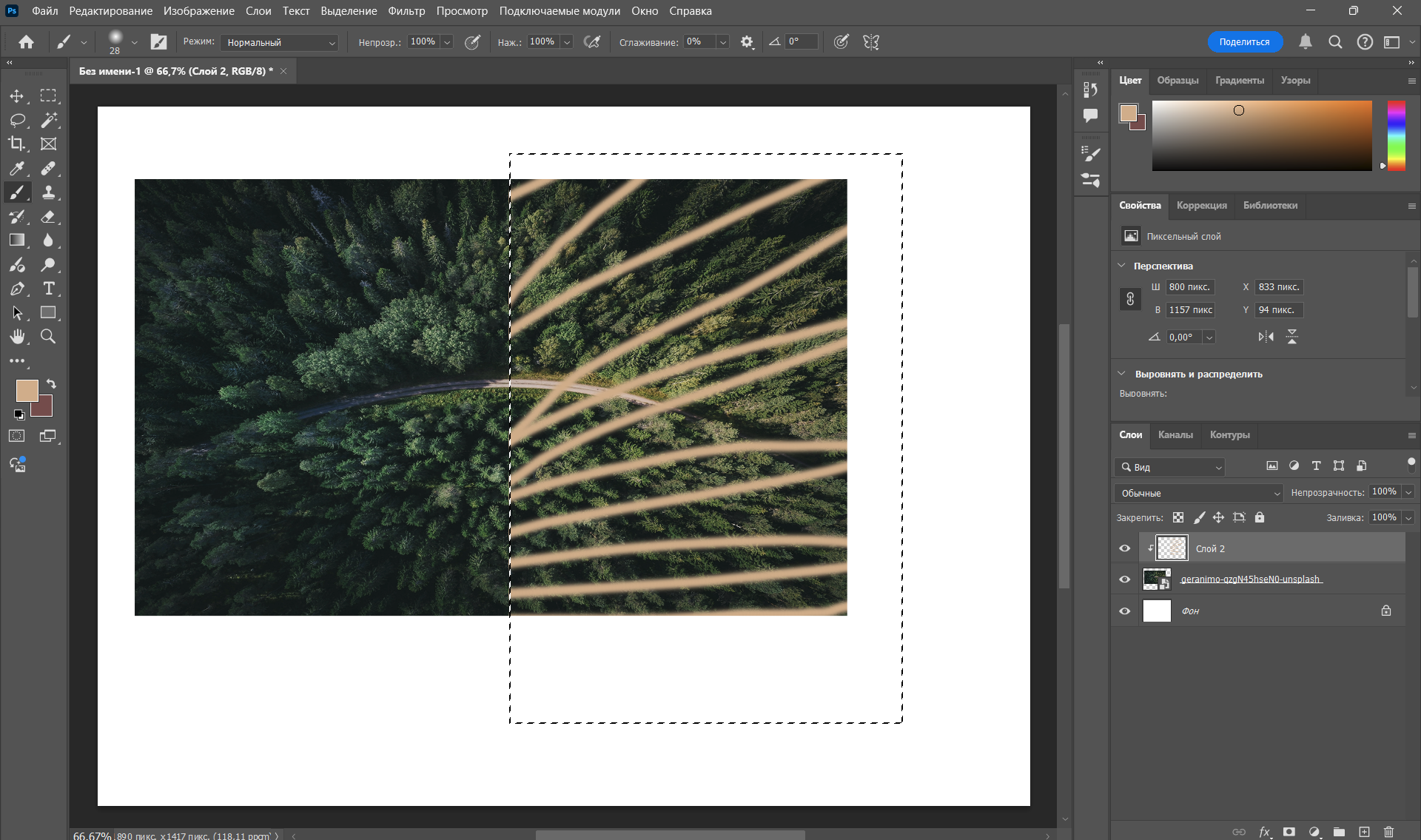Open the Фильтр menu
The image size is (1421, 840).
[406, 11]
